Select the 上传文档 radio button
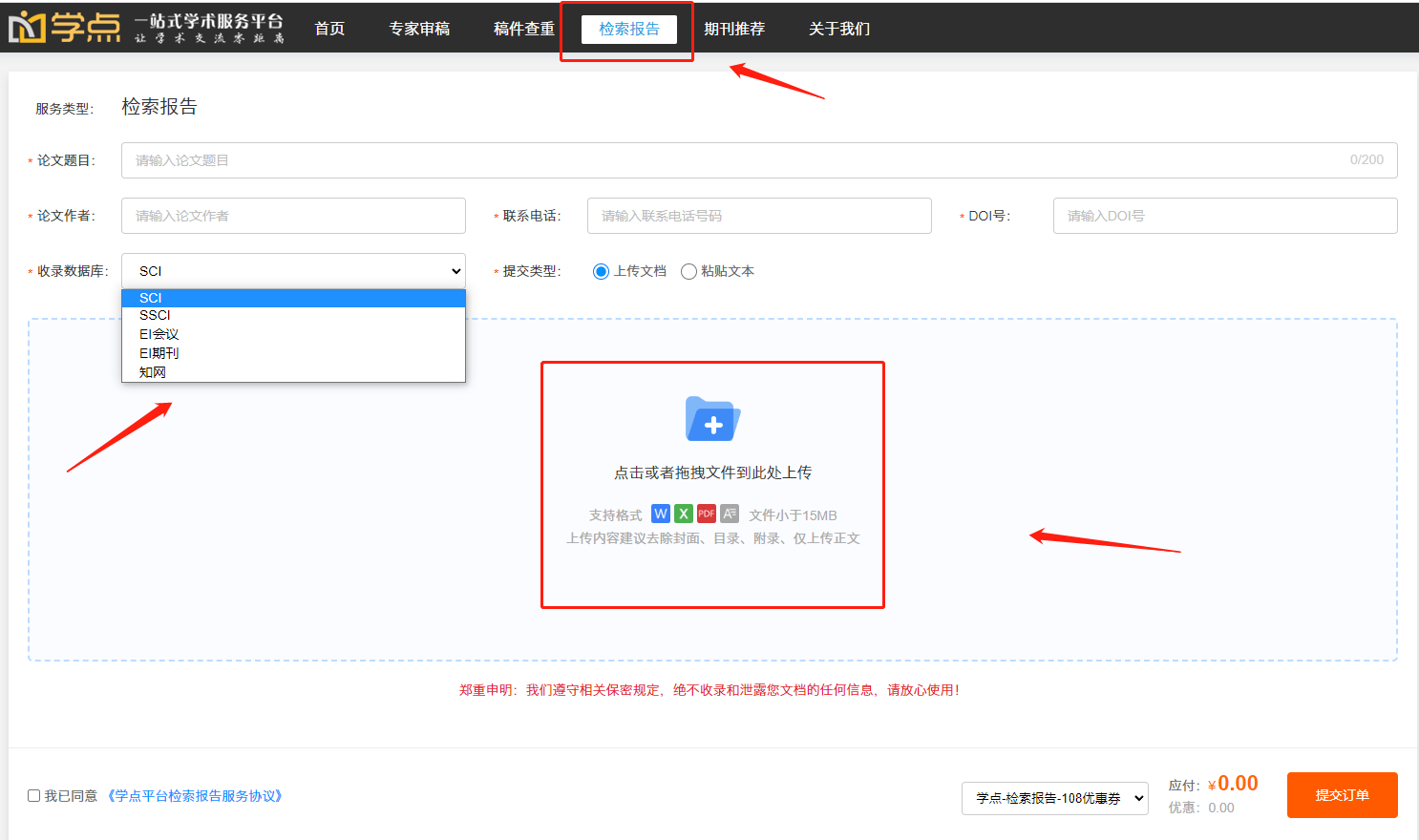Image resolution: width=1419 pixels, height=840 pixels. point(601,272)
